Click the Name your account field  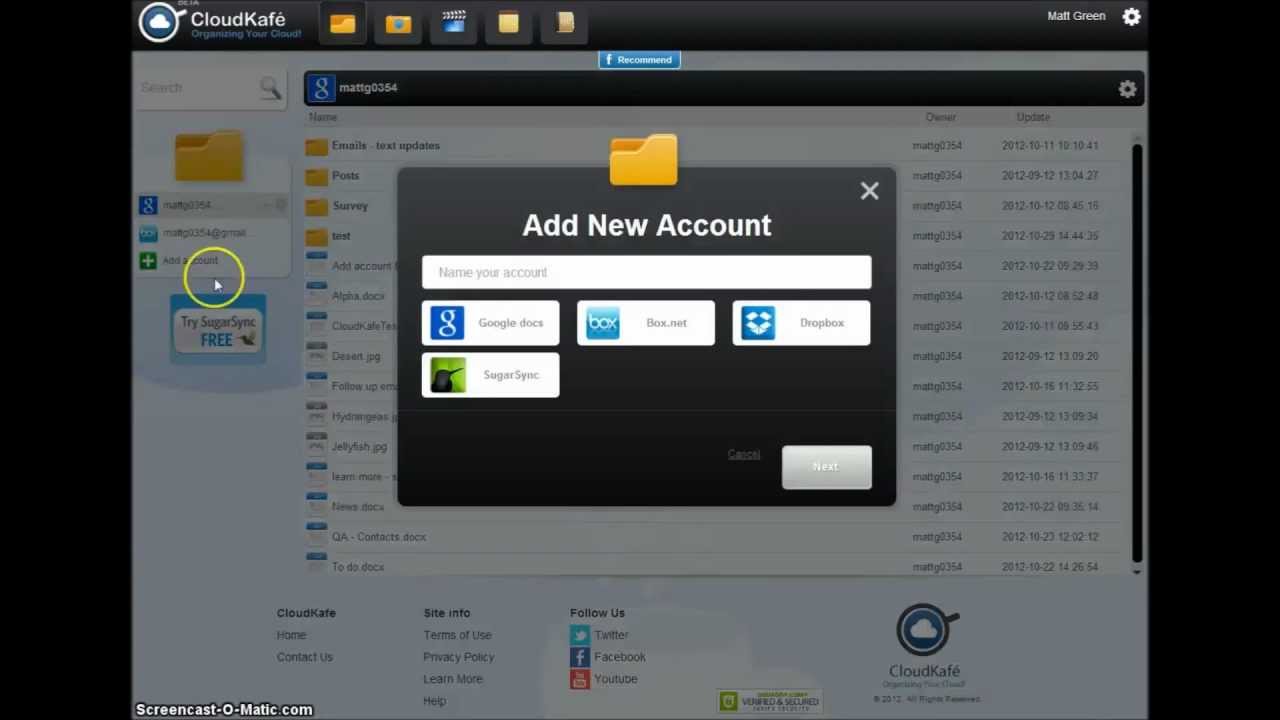pyautogui.click(x=646, y=272)
